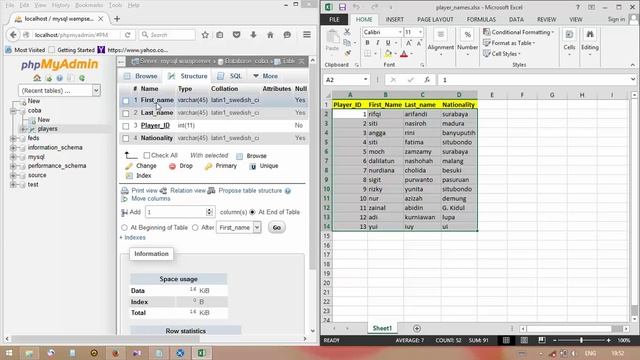This screenshot has width=640, height=360.
Task: Click the Excel zoom slider handle
Action: (x=582, y=340)
